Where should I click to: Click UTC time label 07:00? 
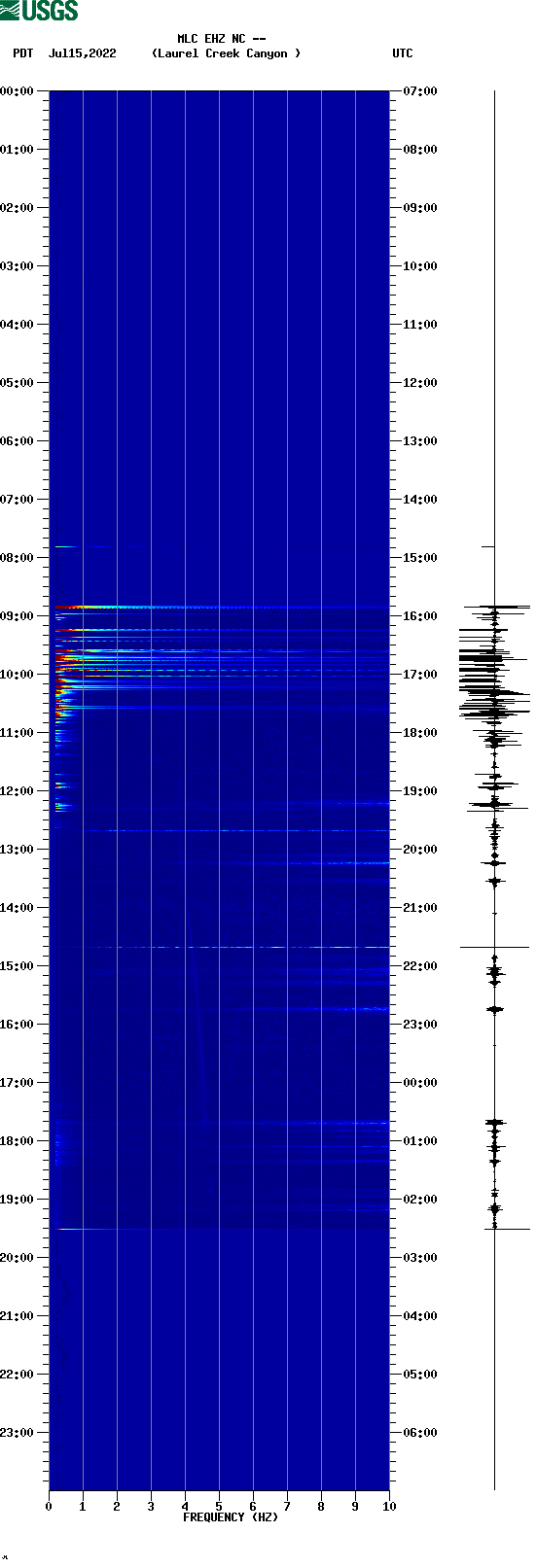[420, 91]
